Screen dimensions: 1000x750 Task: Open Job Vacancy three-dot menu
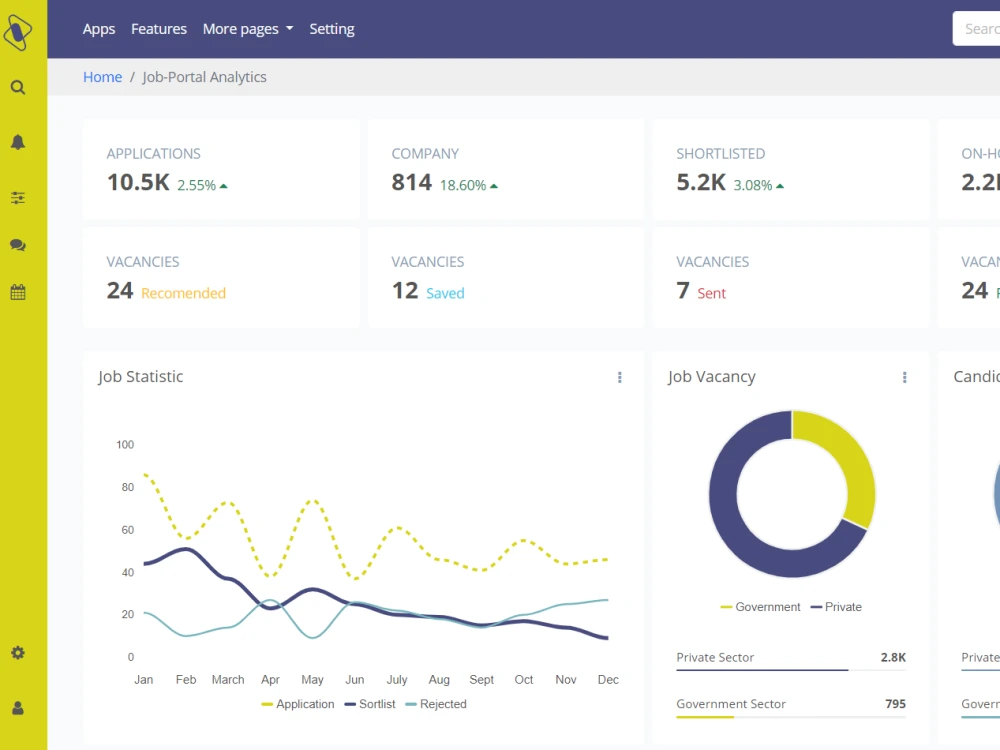pyautogui.click(x=904, y=378)
